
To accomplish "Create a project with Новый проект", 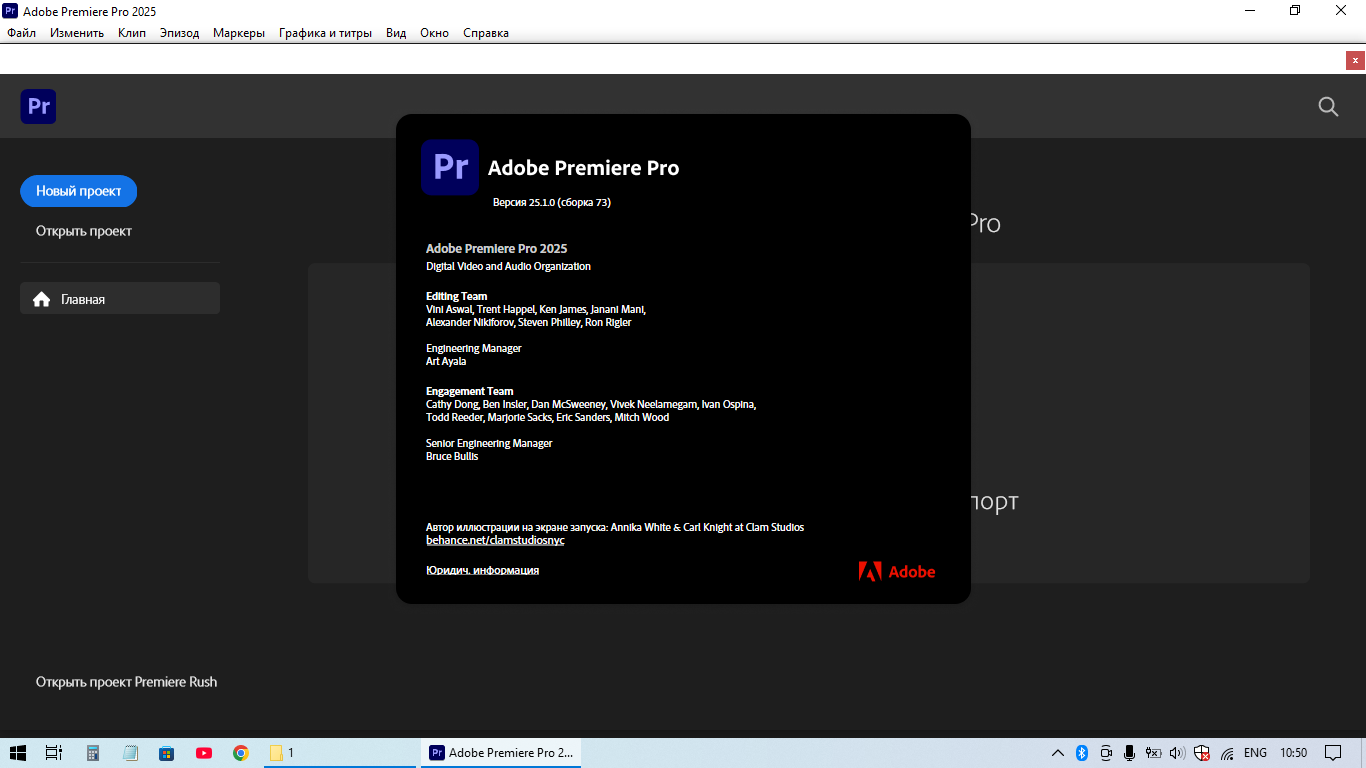I will [x=79, y=191].
